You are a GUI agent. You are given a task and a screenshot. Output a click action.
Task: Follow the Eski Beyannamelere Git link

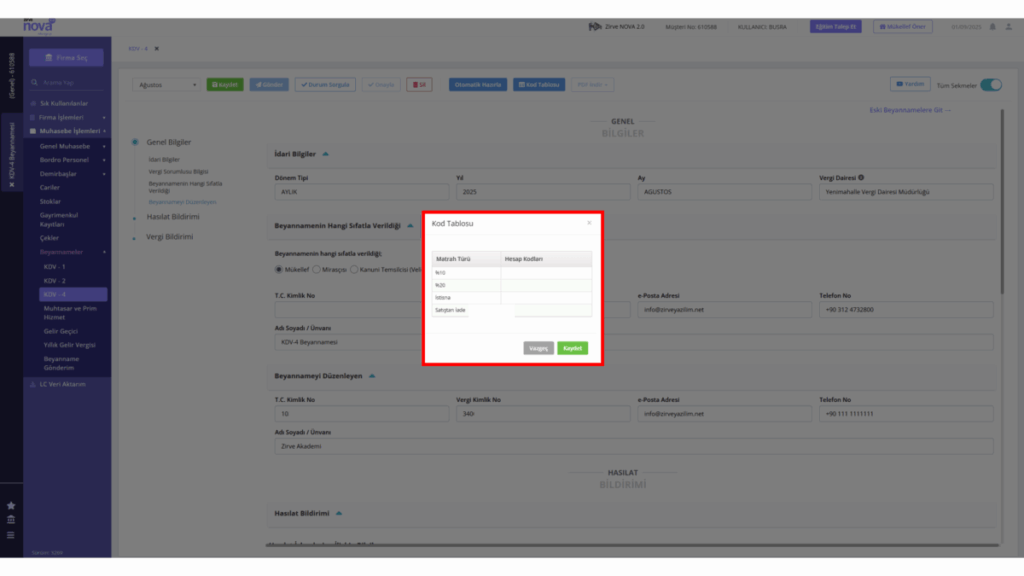coord(910,110)
